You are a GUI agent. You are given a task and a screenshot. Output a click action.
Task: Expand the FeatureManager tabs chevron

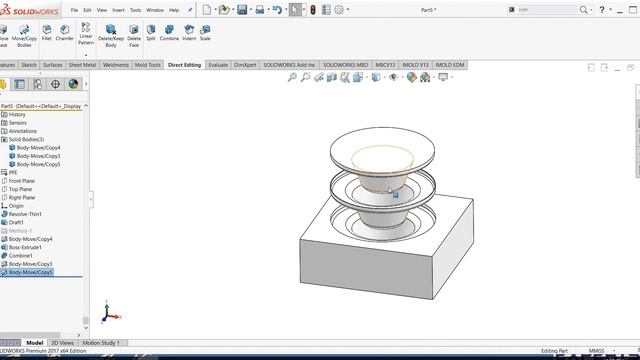coord(86,84)
